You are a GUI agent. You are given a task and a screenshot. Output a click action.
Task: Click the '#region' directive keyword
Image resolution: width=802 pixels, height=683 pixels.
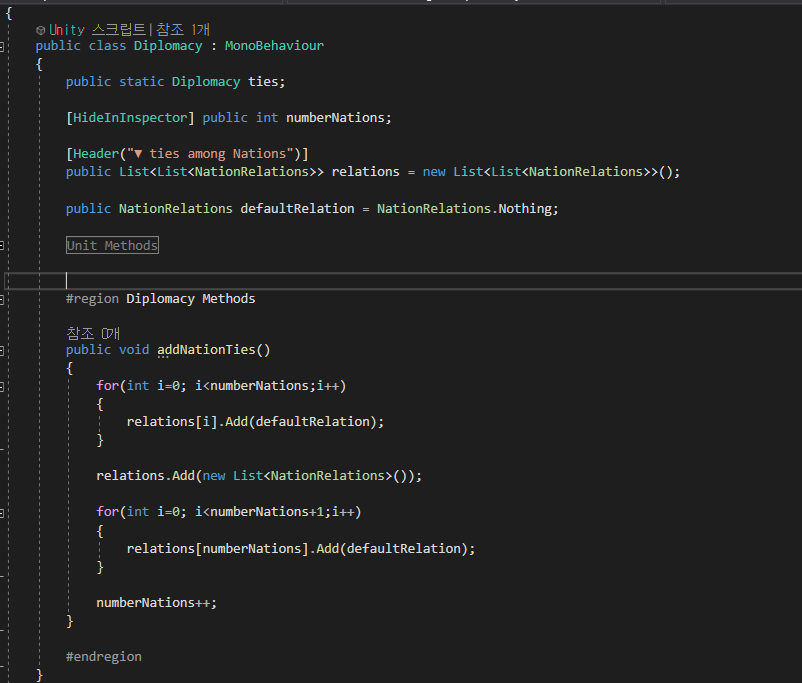click(92, 298)
